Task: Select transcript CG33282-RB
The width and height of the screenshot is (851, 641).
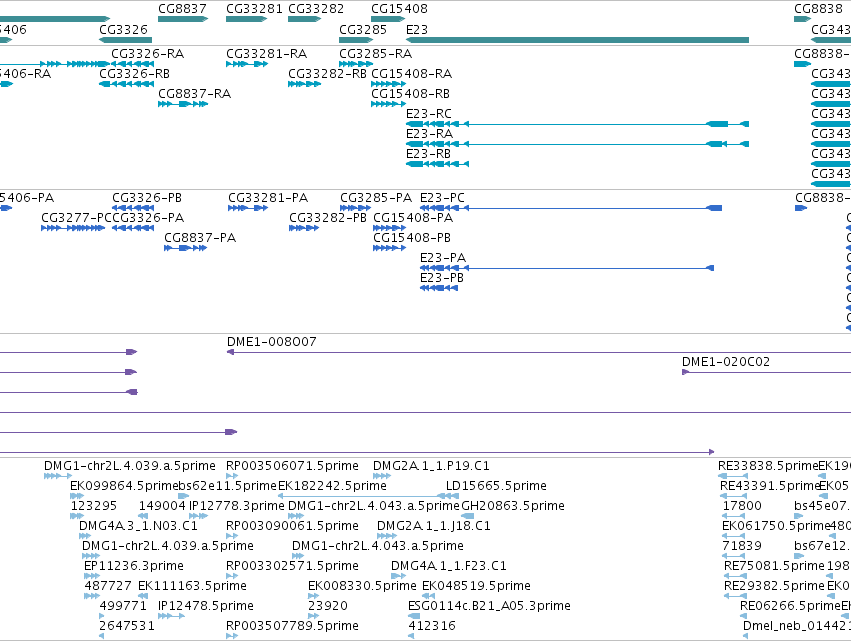Action: tap(304, 84)
